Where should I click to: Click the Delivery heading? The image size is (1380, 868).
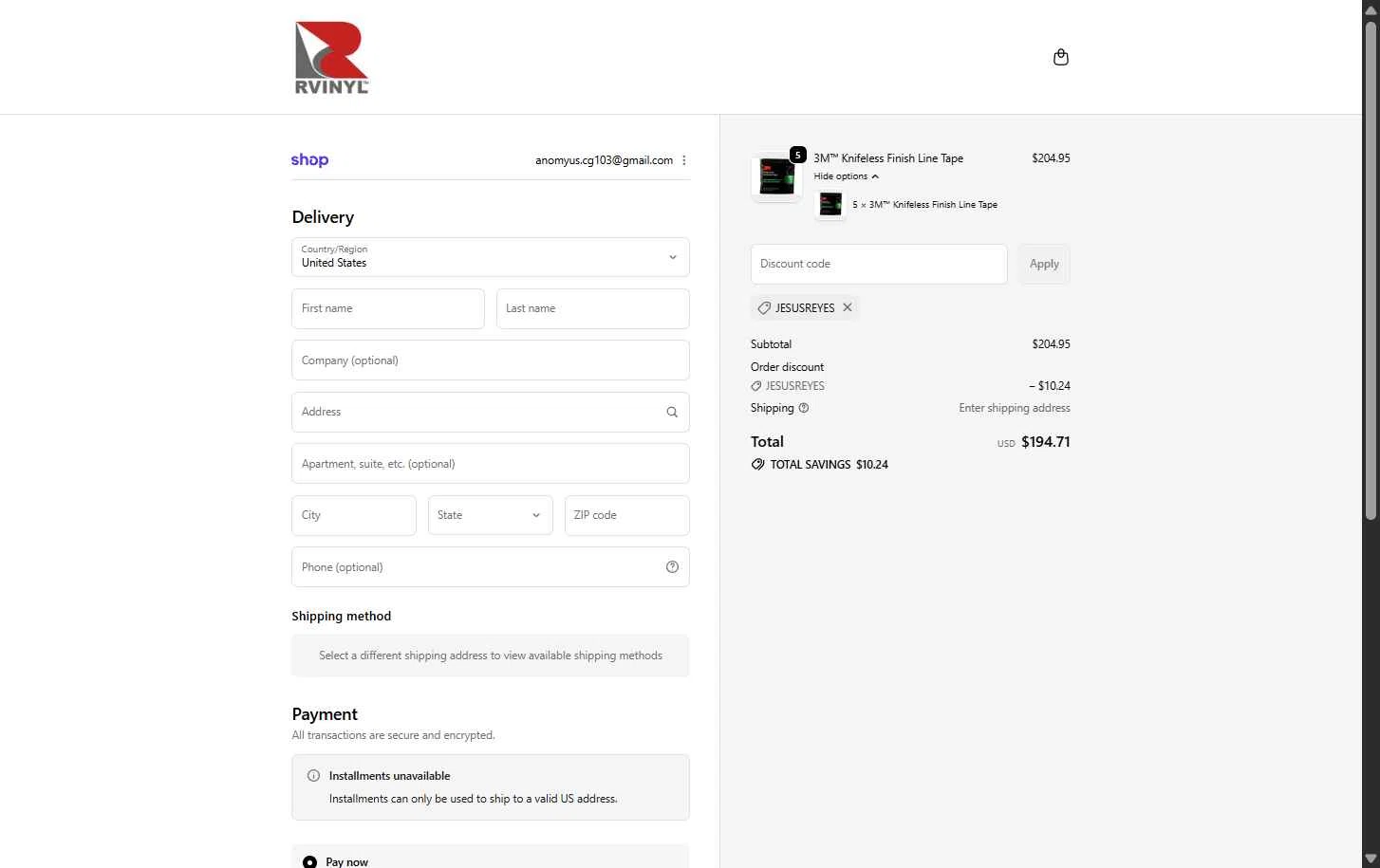coord(323,217)
